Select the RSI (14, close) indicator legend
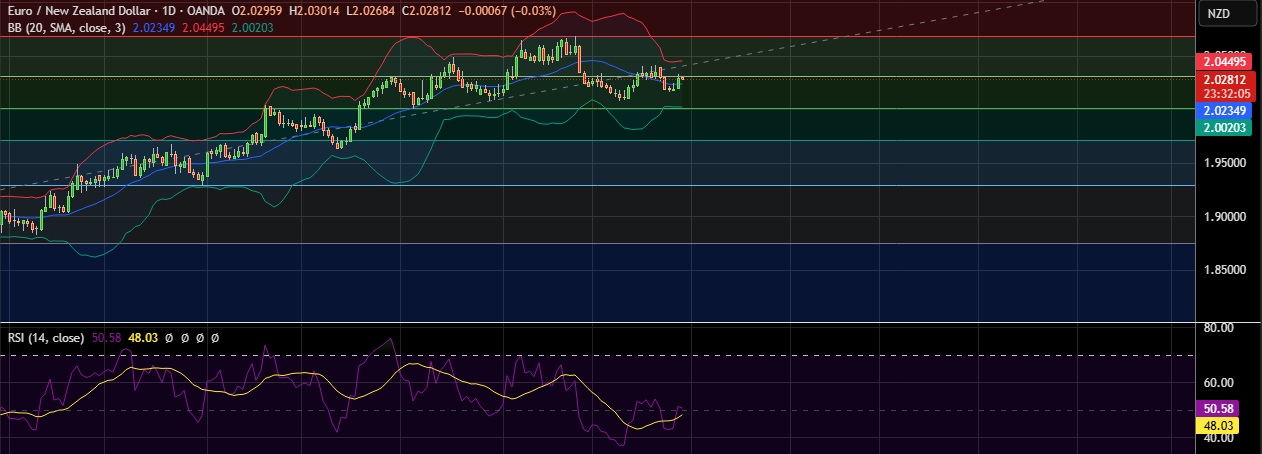This screenshot has height=454, width=1262. click(x=46, y=338)
